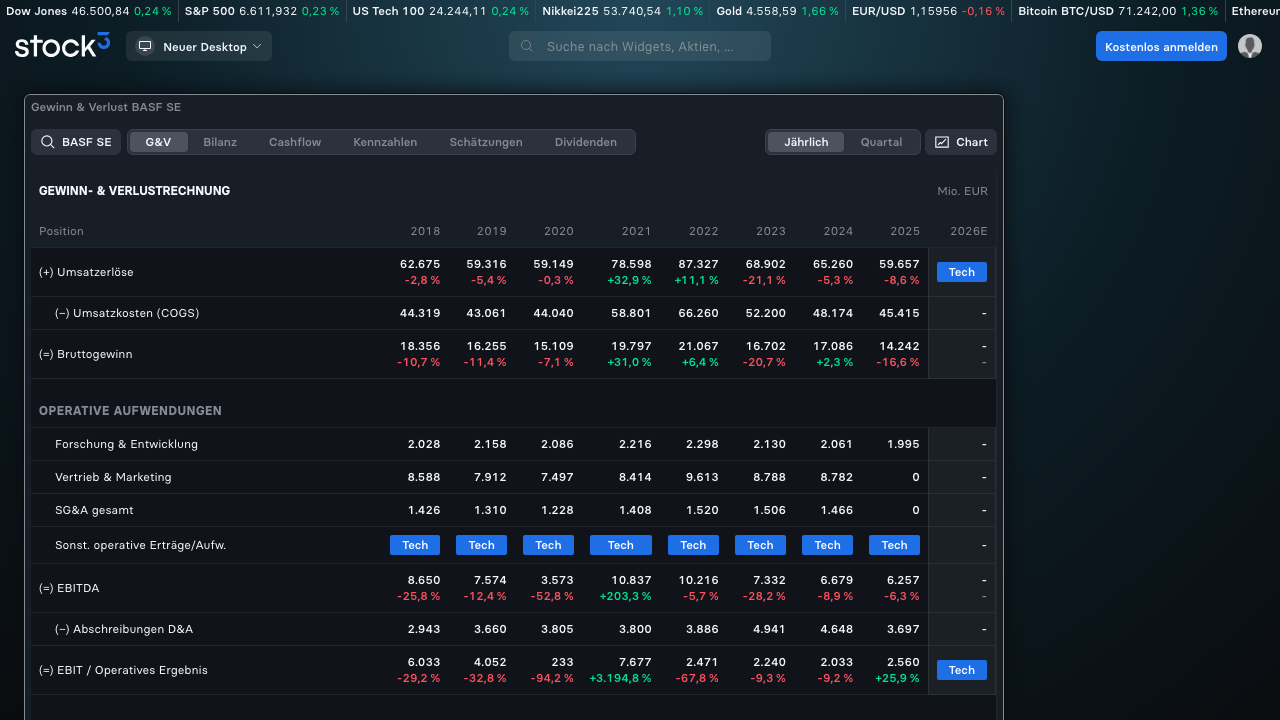
Task: Click the Abschreibungen D&A 2023 value '4.941'
Action: click(769, 629)
